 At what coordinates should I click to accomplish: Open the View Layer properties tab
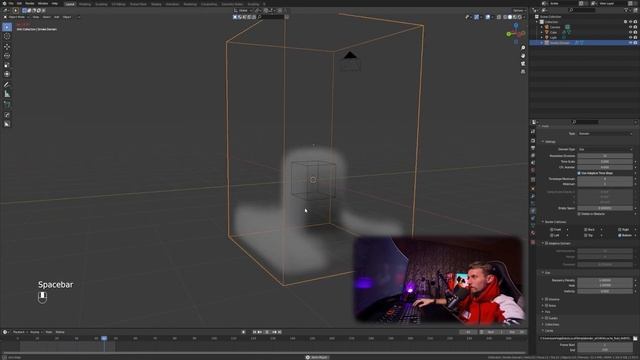coord(533,155)
